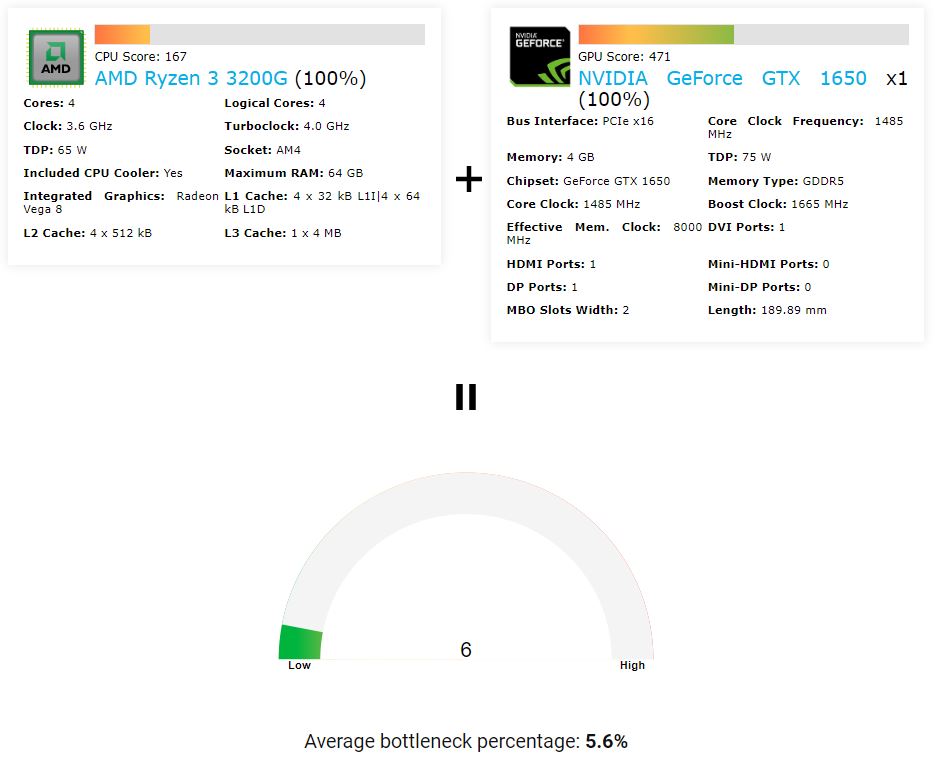Click the DP Ports: 1 spec
Image resolution: width=935 pixels, height=761 pixels.
tap(542, 287)
